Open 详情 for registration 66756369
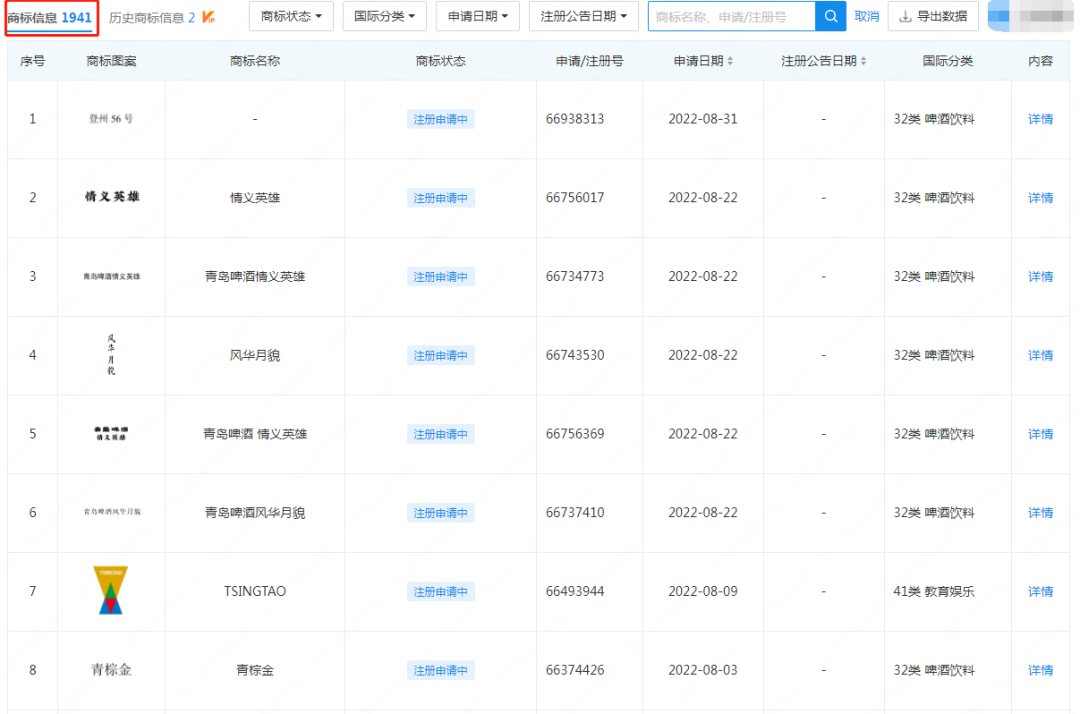 pyautogui.click(x=1040, y=434)
